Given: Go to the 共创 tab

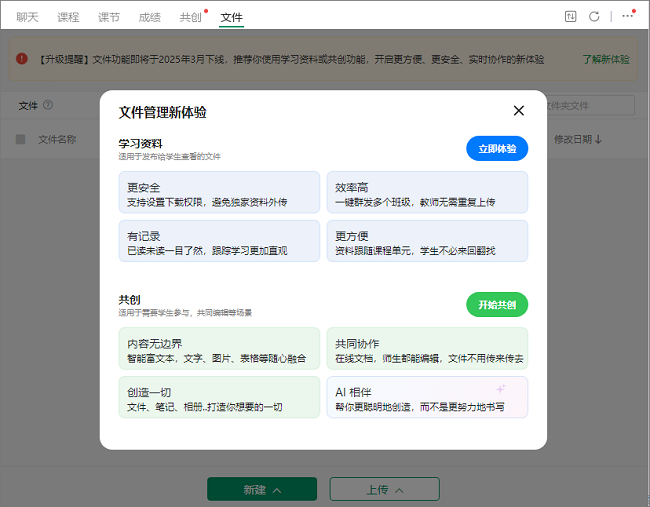Looking at the screenshot, I should tap(190, 17).
